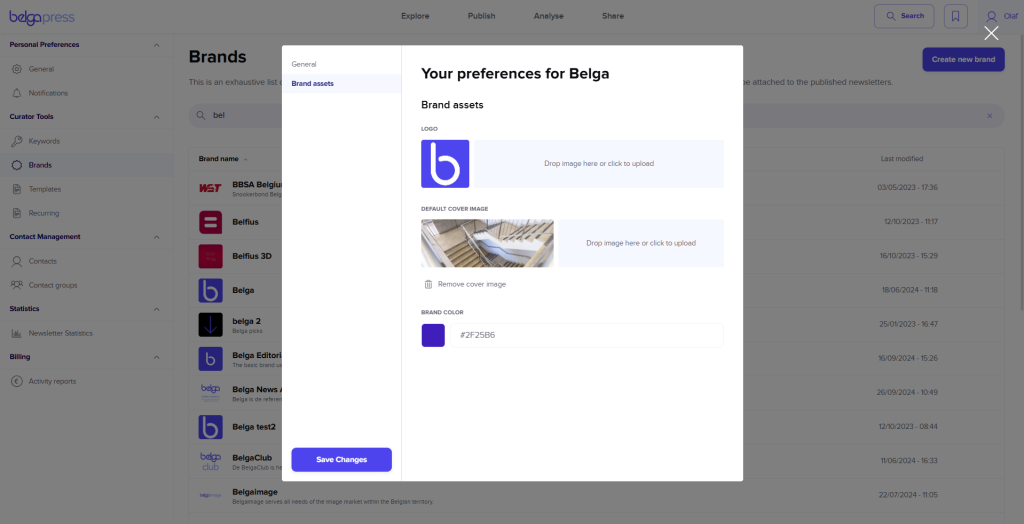1024x524 pixels.
Task: Click the brand color hex input field
Action: [587, 336]
